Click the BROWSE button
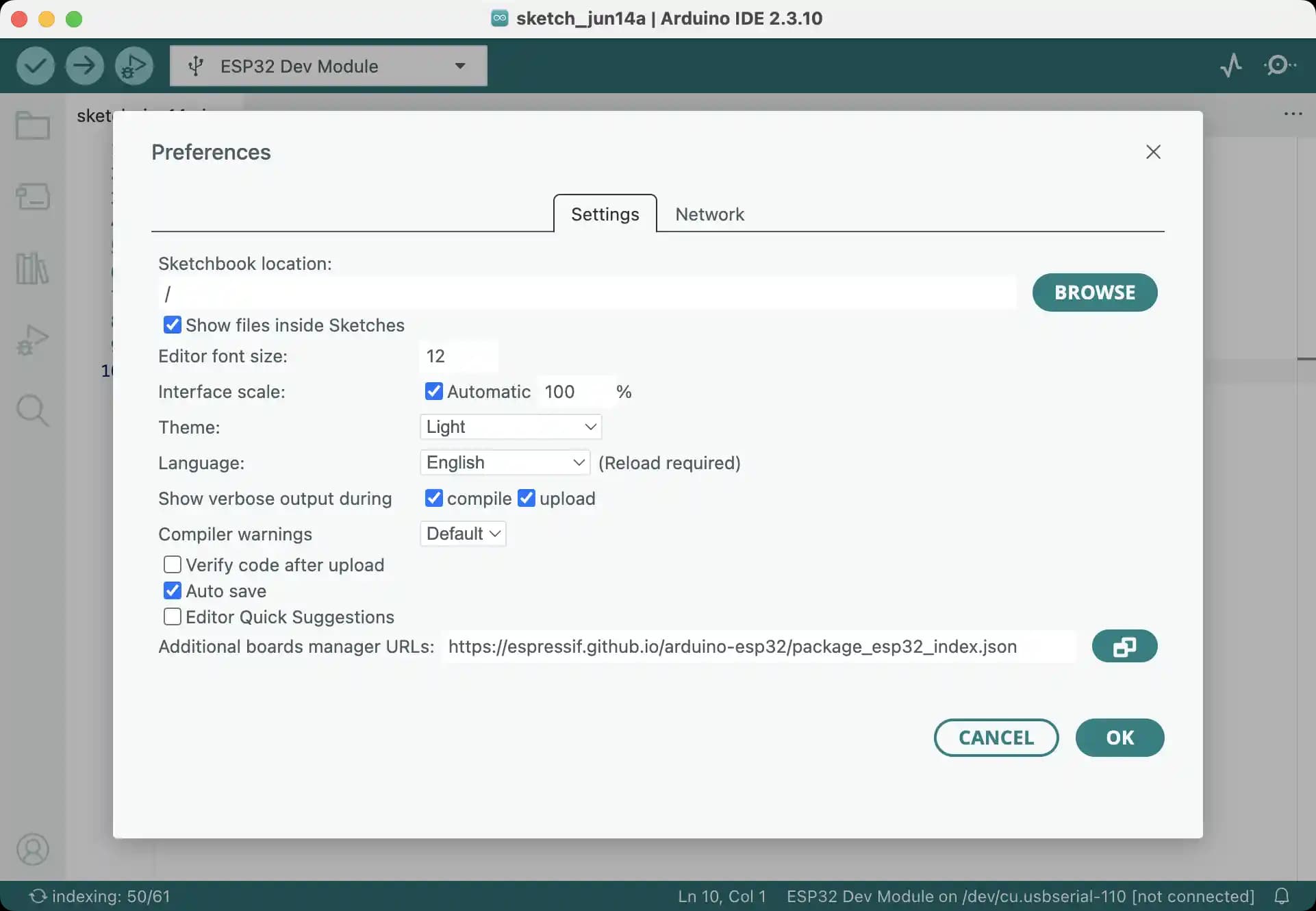Screen dimensions: 1316x911 pyautogui.click(x=1095, y=292)
